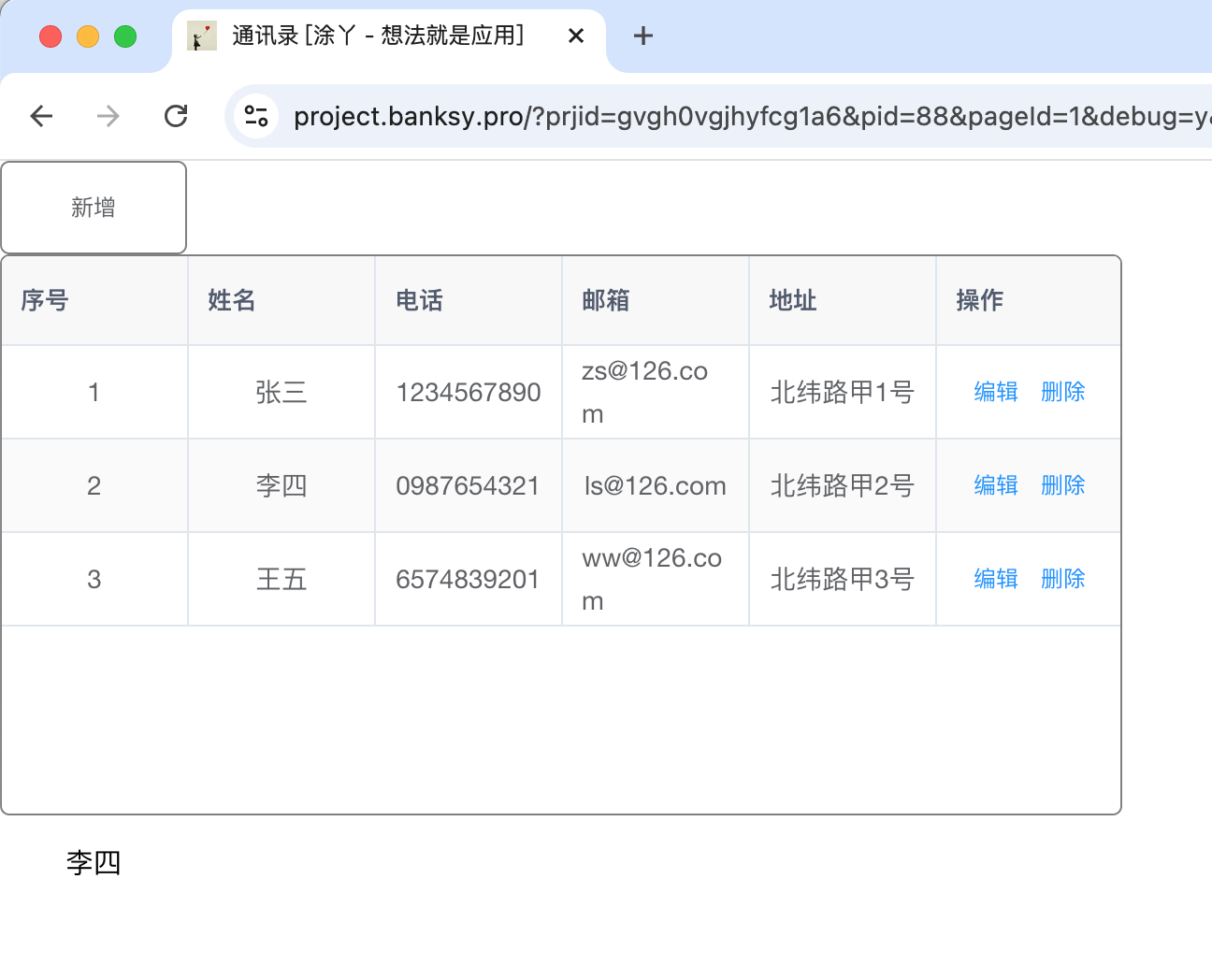Screen dimensions: 1212x980
Task: Click the 邮箱 column header
Action: (x=656, y=300)
